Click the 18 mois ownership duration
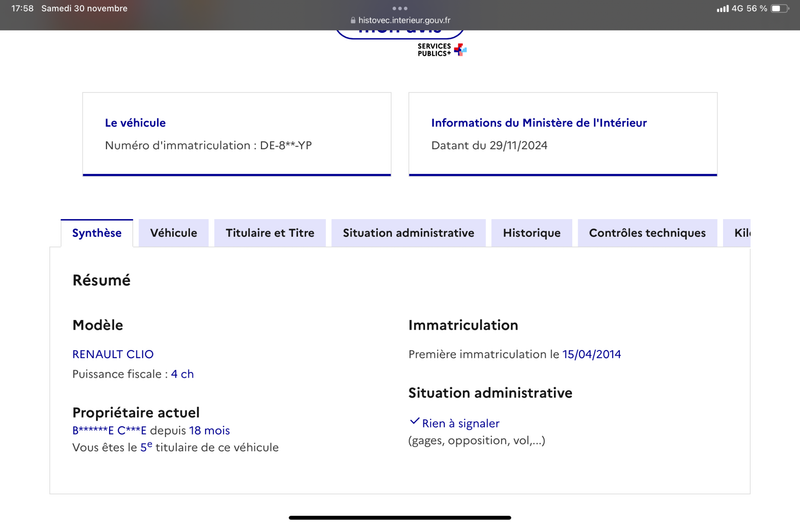This screenshot has height=525, width=800. pos(210,431)
